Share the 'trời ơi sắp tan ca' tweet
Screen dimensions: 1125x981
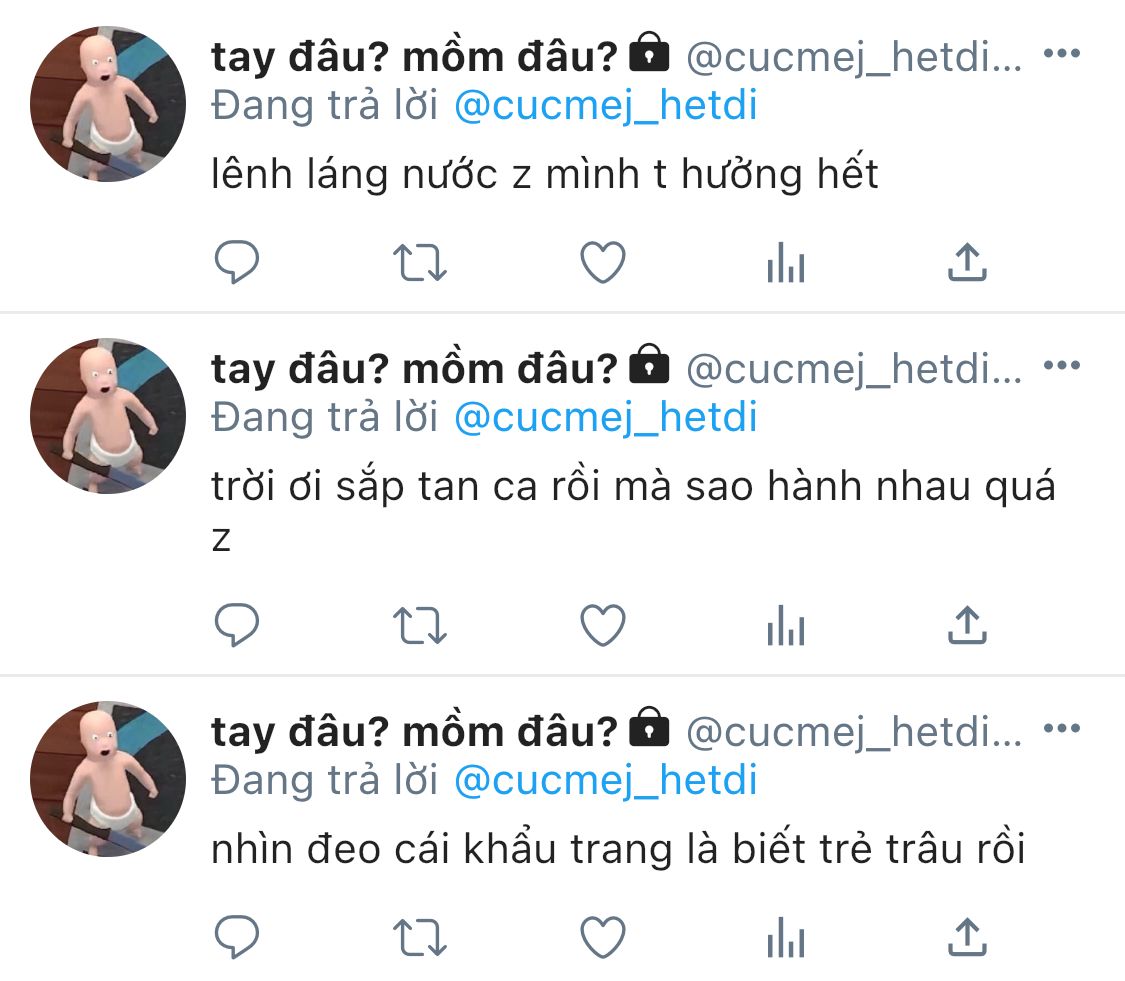(x=967, y=627)
